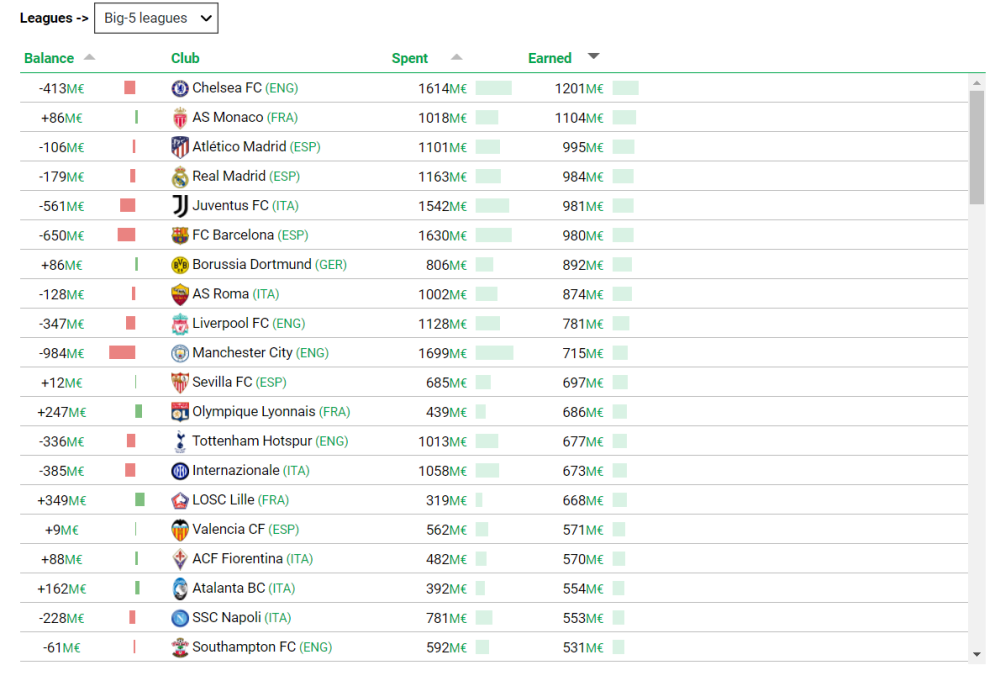Click the 319M€ spent value

tap(446, 501)
